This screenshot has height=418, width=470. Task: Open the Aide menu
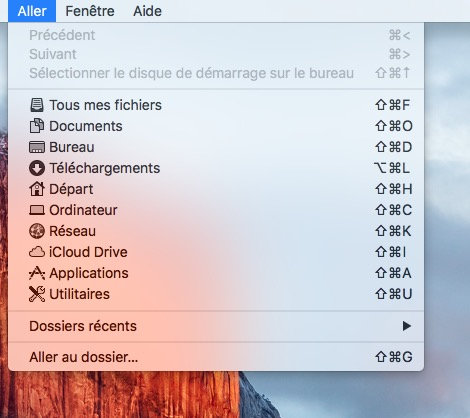[147, 11]
